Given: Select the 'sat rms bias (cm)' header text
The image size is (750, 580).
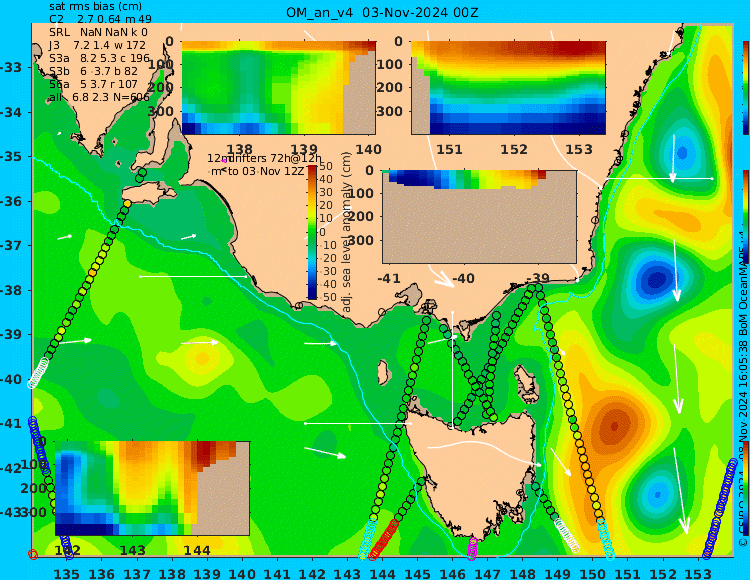Looking at the screenshot, I should (x=95, y=7).
